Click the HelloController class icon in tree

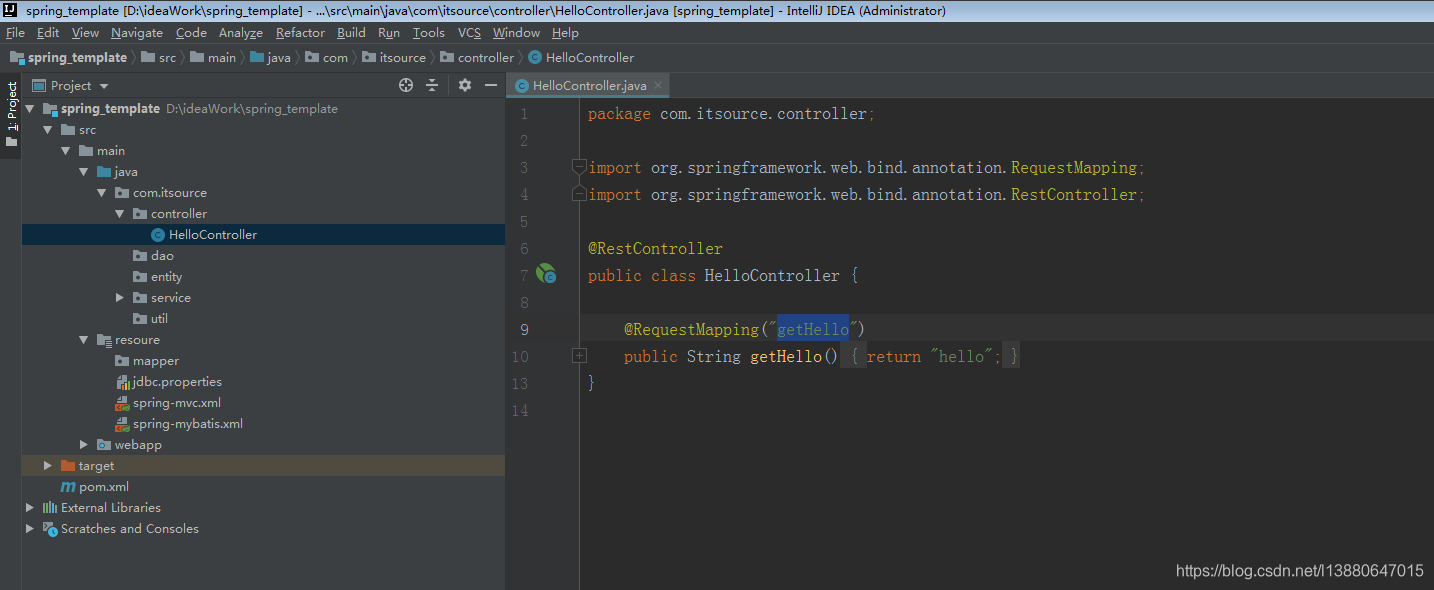coord(157,235)
